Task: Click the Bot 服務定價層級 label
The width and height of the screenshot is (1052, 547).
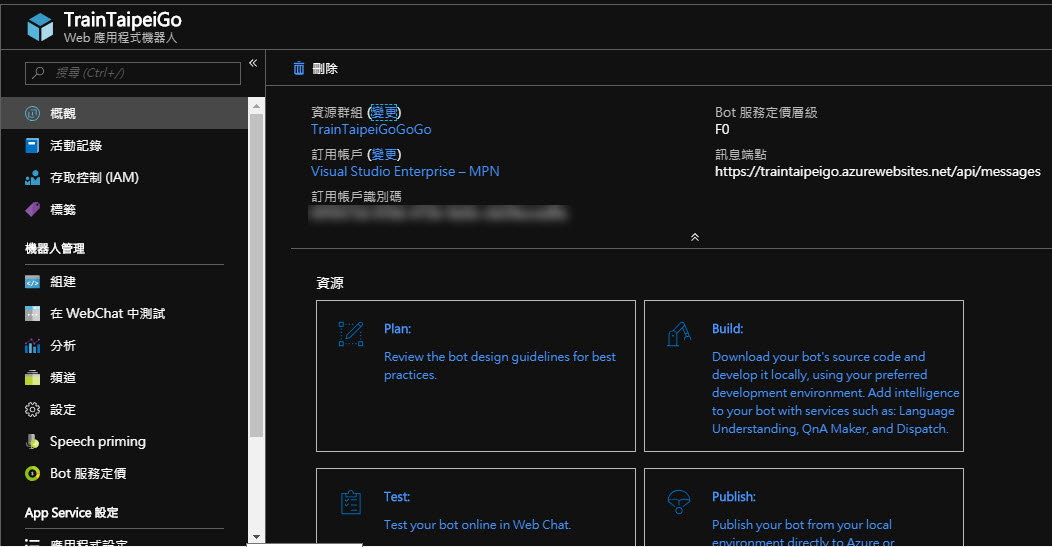Action: click(x=766, y=112)
